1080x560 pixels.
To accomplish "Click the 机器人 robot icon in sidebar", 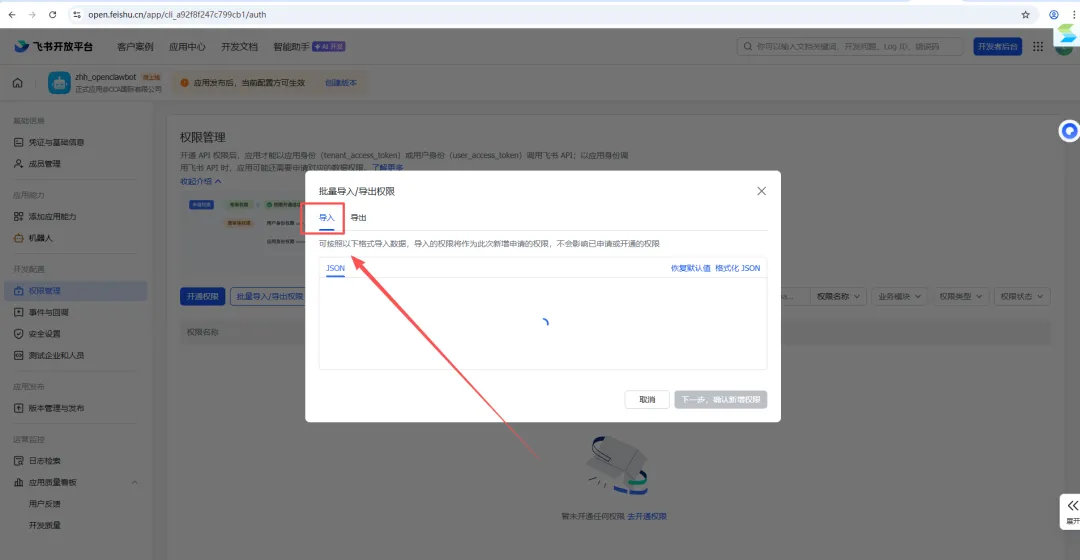I will point(19,238).
